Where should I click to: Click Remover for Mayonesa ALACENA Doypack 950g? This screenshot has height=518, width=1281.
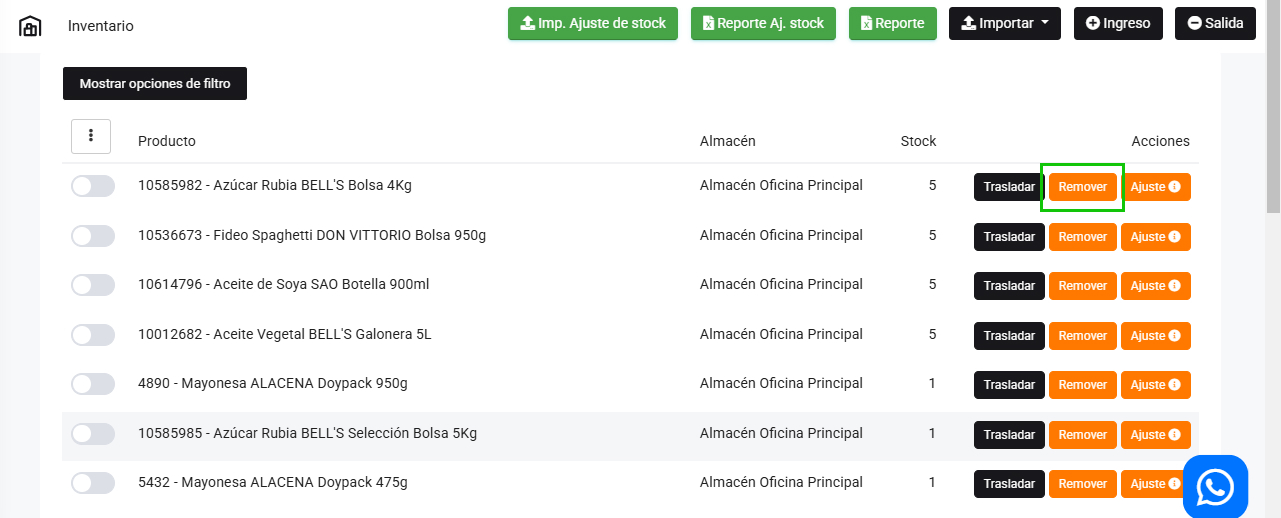tap(1082, 385)
